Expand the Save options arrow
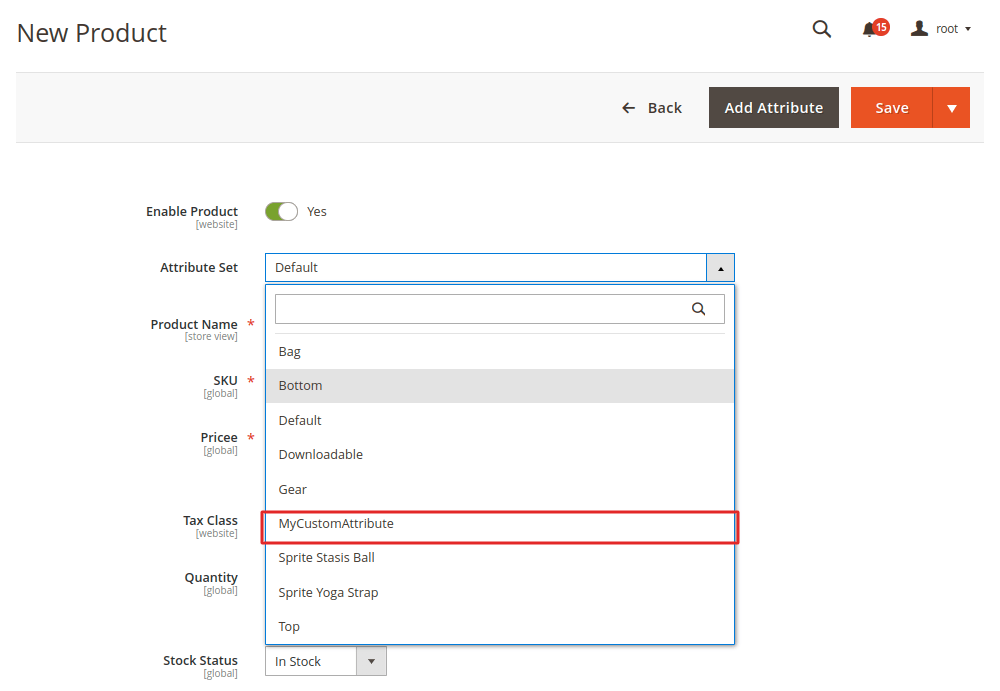 click(x=952, y=108)
